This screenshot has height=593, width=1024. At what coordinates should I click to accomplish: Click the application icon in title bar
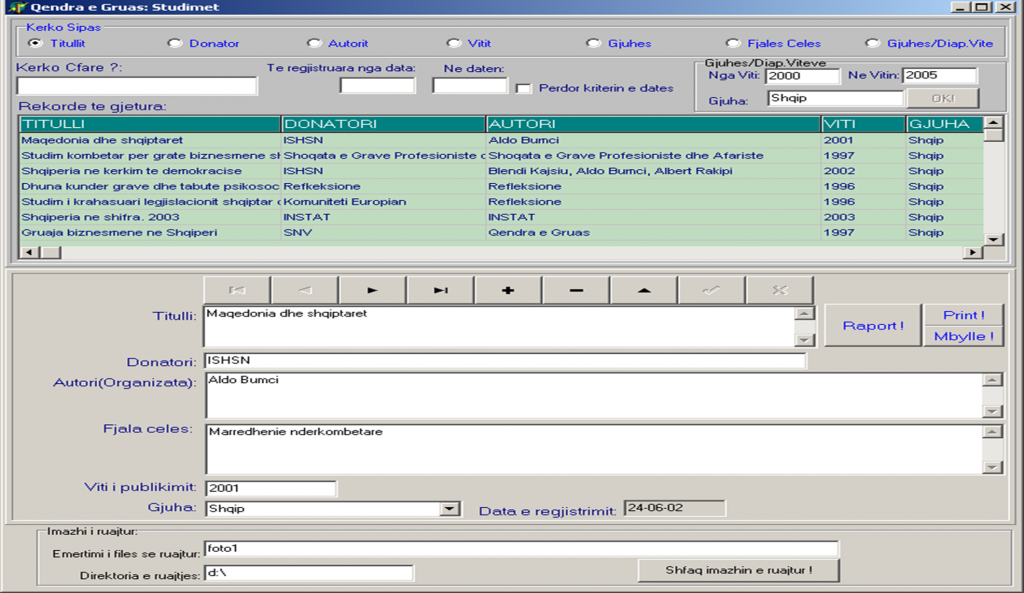click(x=17, y=7)
